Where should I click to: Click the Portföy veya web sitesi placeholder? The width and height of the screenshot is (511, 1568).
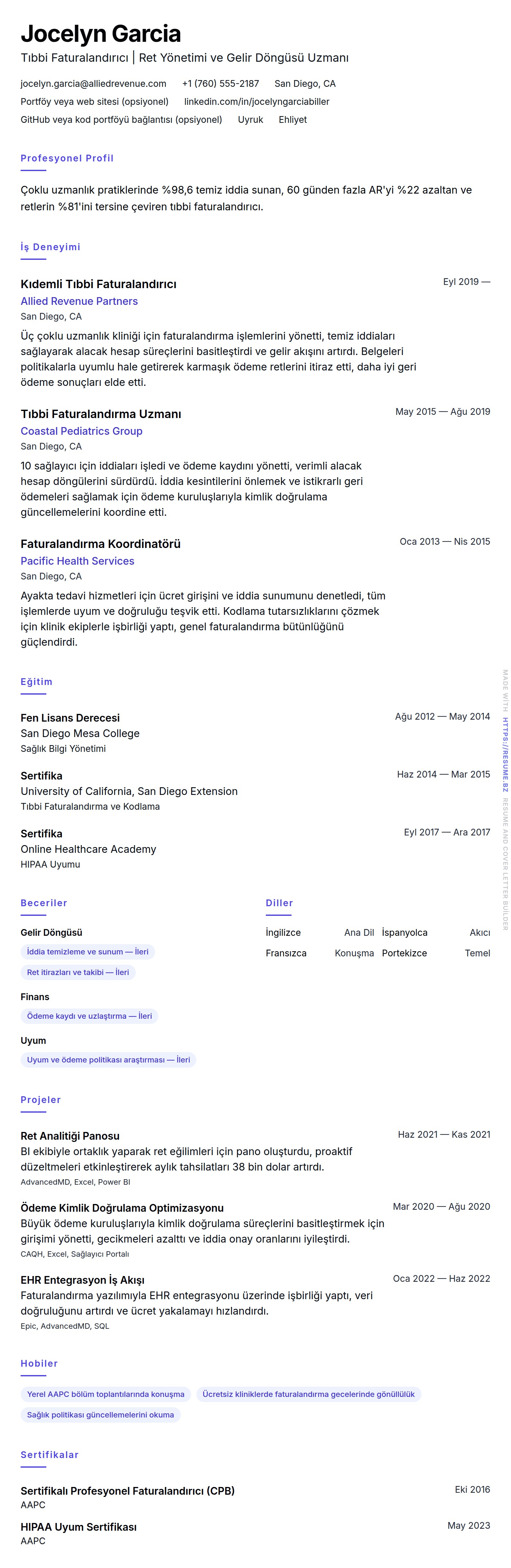[x=94, y=102]
